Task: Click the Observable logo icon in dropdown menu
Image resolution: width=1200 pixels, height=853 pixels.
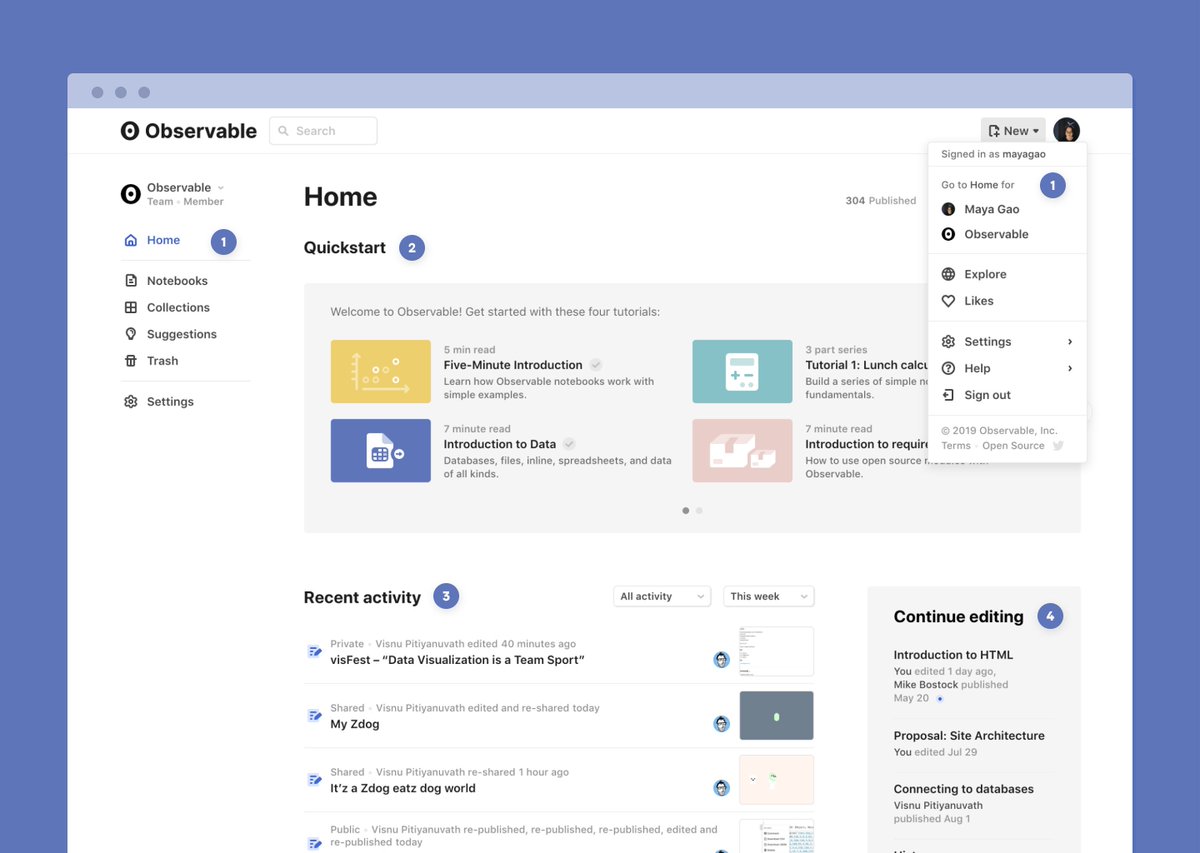Action: point(948,234)
